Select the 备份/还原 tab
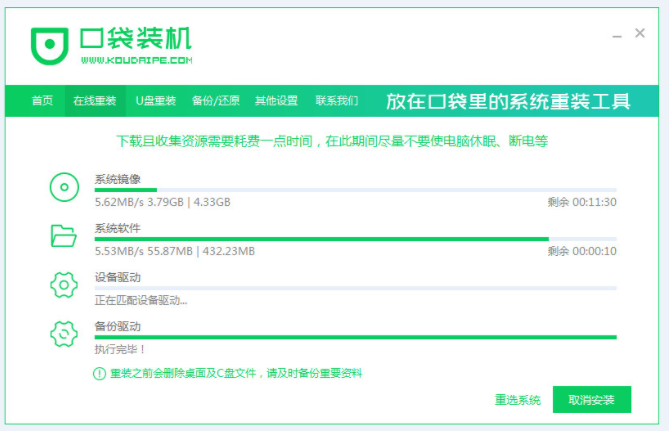Viewport: 669px width, 434px height. pyautogui.click(x=215, y=101)
